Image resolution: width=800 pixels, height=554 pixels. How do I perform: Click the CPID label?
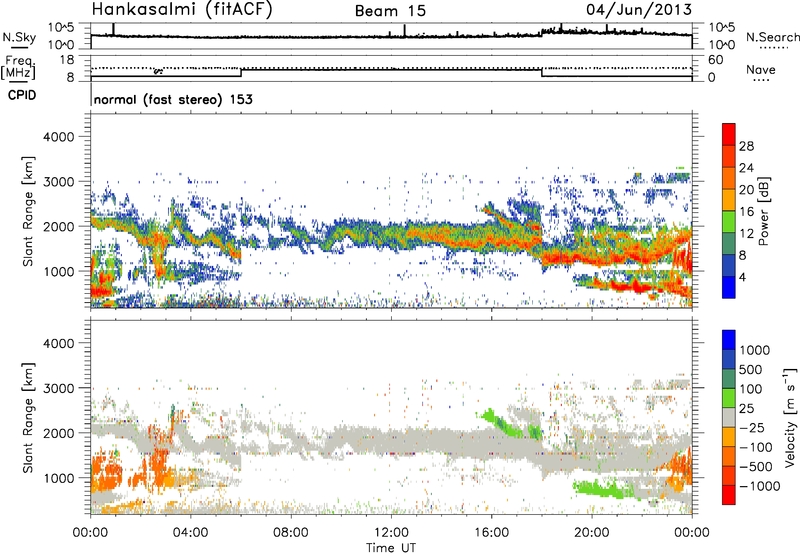point(22,95)
